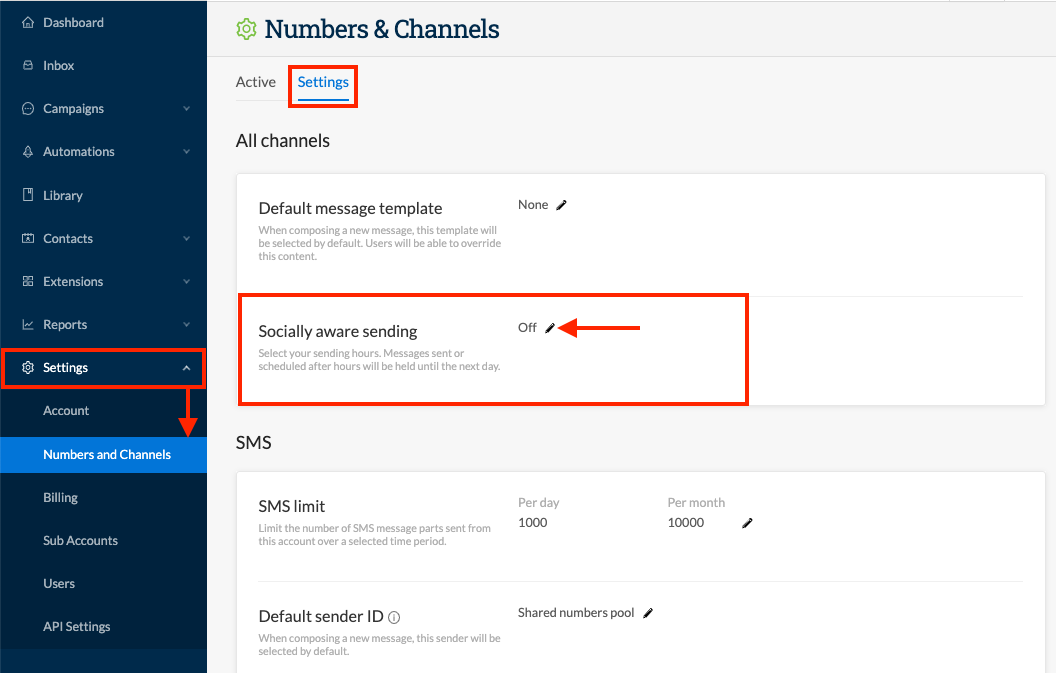Open API Settings page
This screenshot has width=1056, height=673.
[x=77, y=627]
